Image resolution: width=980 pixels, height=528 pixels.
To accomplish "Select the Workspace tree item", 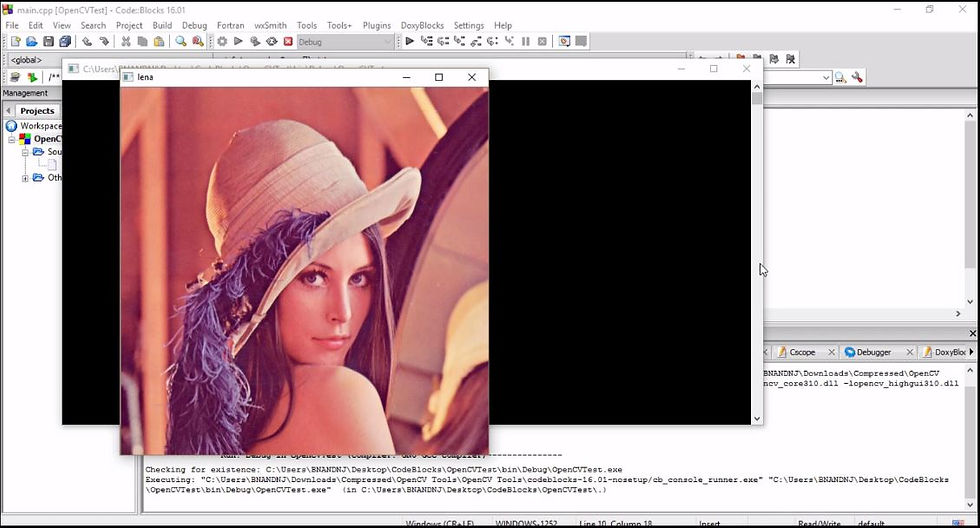I will [41, 126].
